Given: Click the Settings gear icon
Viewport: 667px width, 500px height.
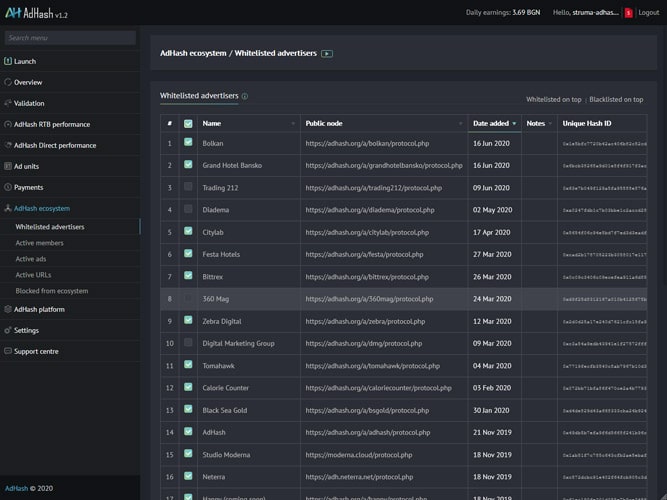Looking at the screenshot, I should click(8, 330).
